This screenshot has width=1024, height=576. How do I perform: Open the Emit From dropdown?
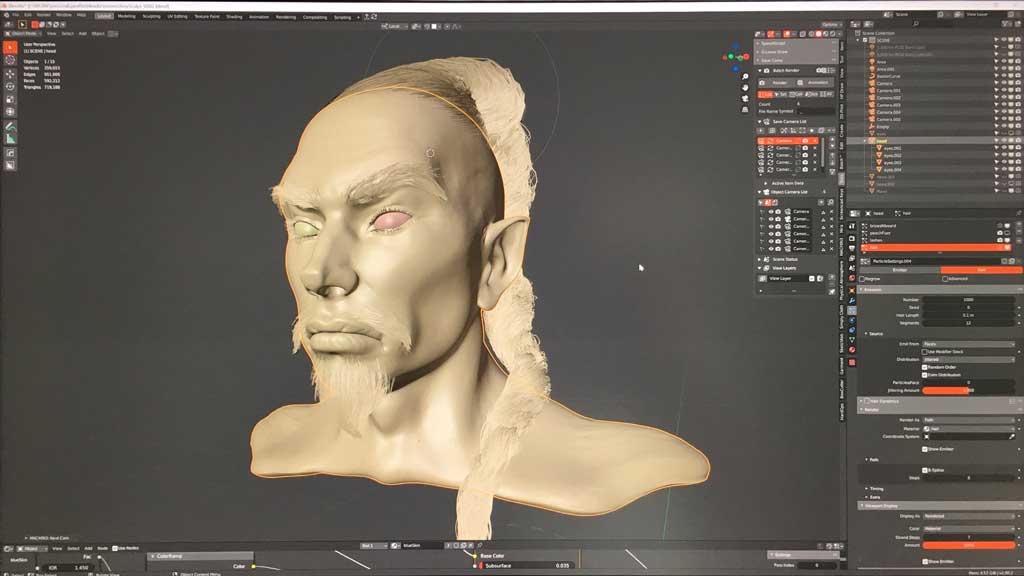coord(968,344)
